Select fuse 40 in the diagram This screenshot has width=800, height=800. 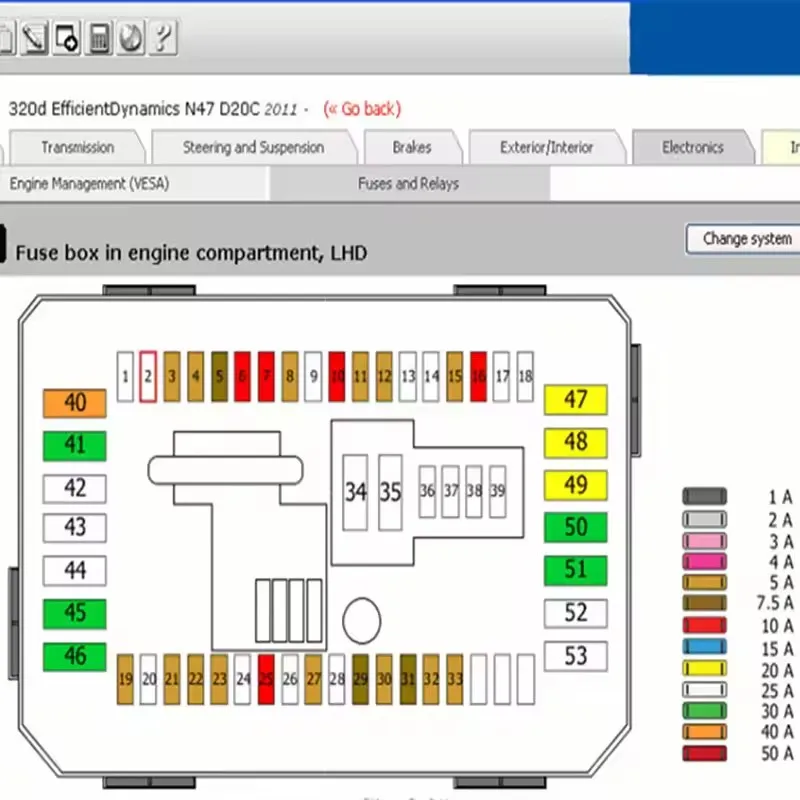click(73, 402)
